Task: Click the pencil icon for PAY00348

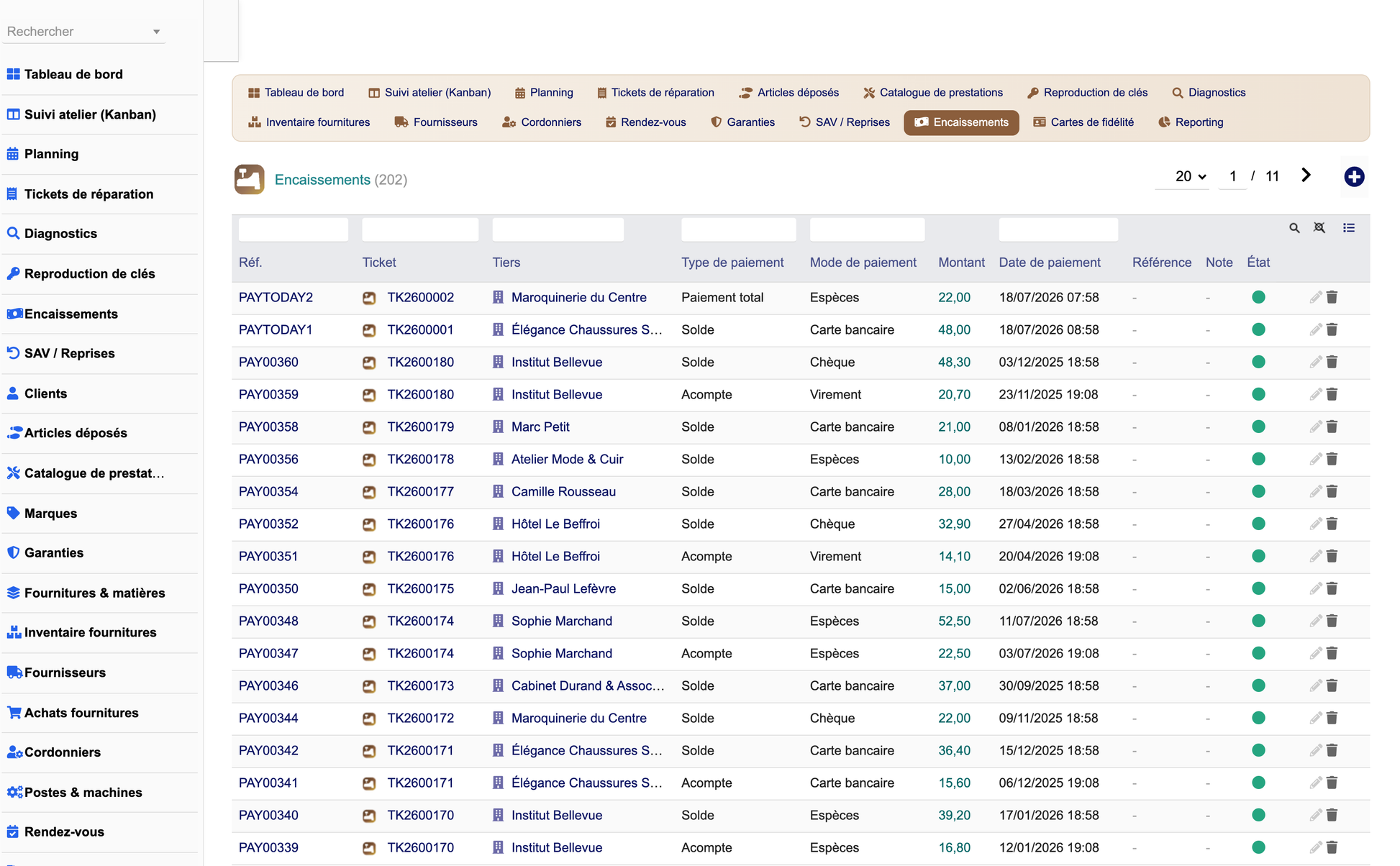Action: click(x=1316, y=621)
